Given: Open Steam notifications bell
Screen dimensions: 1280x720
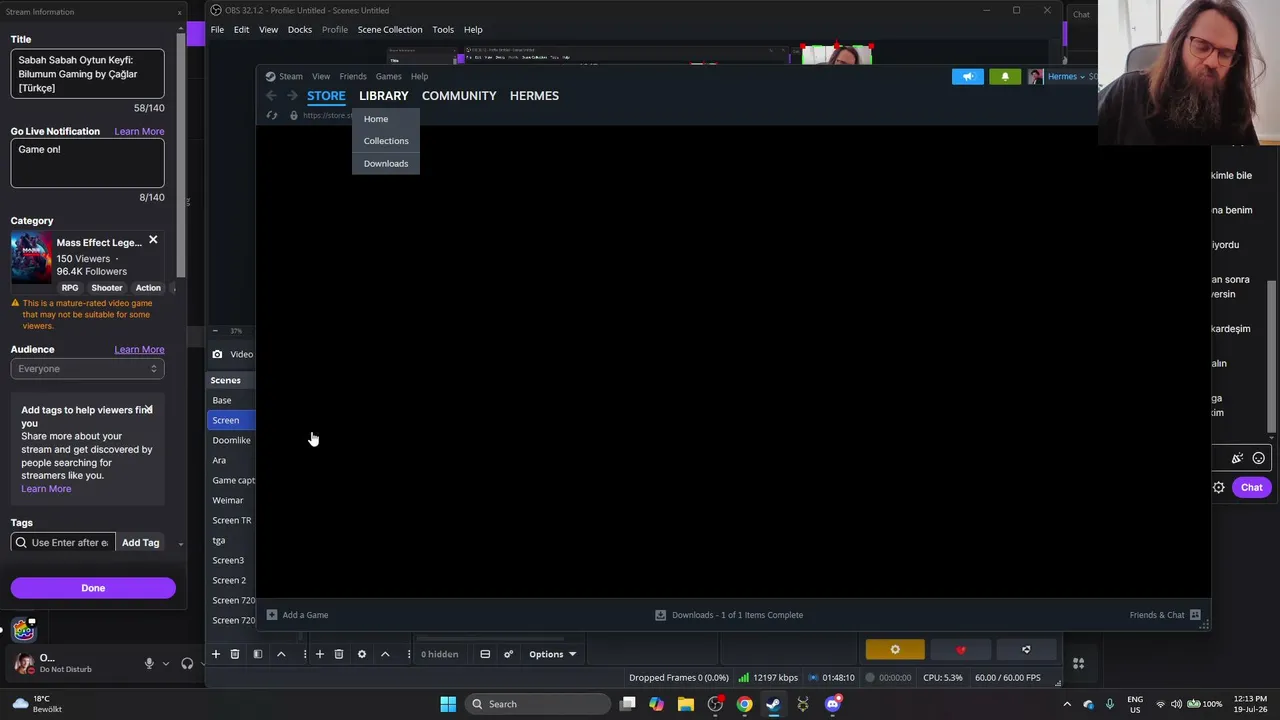Looking at the screenshot, I should [1005, 77].
